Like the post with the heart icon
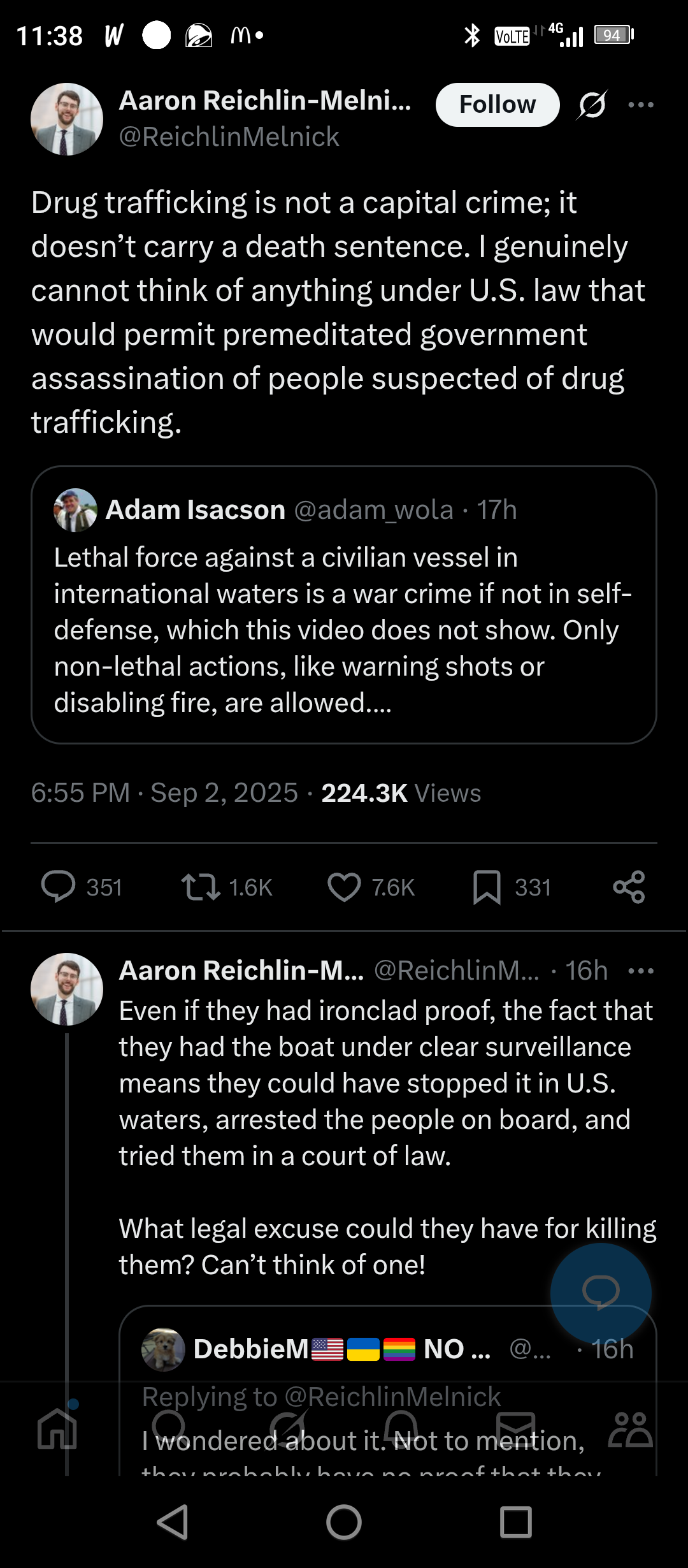The image size is (688, 1568). point(344,887)
